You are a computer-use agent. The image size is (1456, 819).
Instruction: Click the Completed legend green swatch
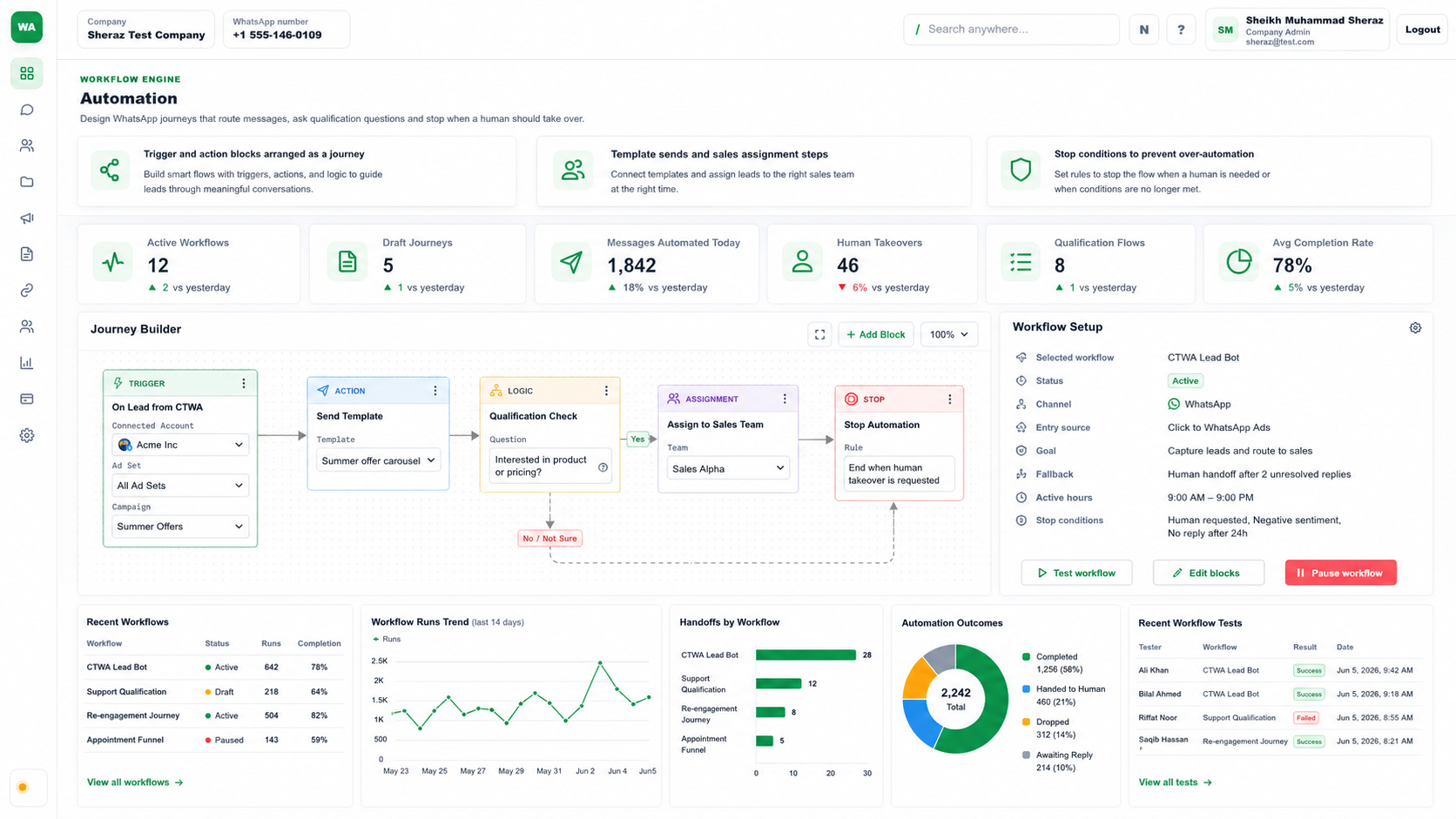1027,657
